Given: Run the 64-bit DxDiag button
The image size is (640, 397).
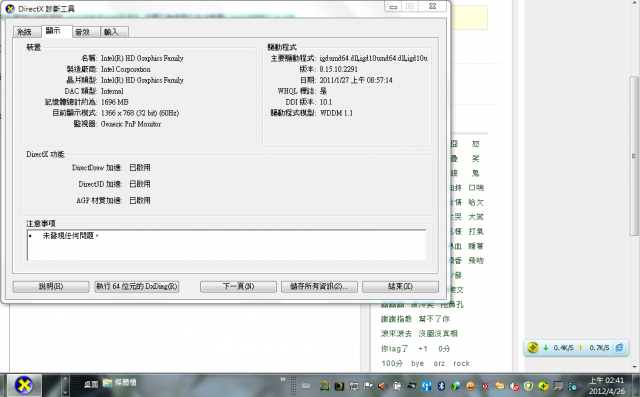Looking at the screenshot, I should point(137,286).
